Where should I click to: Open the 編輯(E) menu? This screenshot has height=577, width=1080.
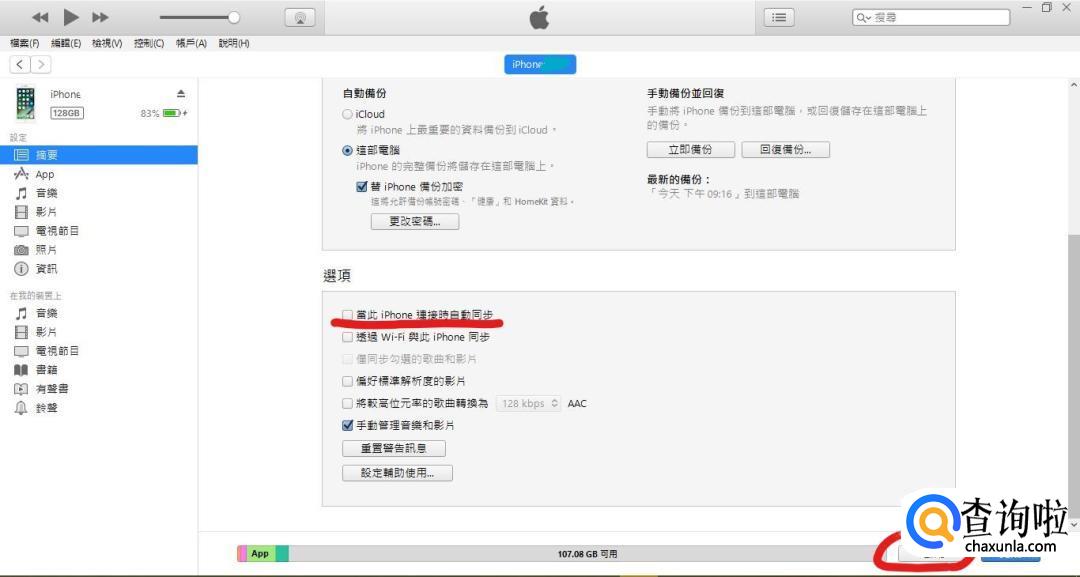coord(66,43)
